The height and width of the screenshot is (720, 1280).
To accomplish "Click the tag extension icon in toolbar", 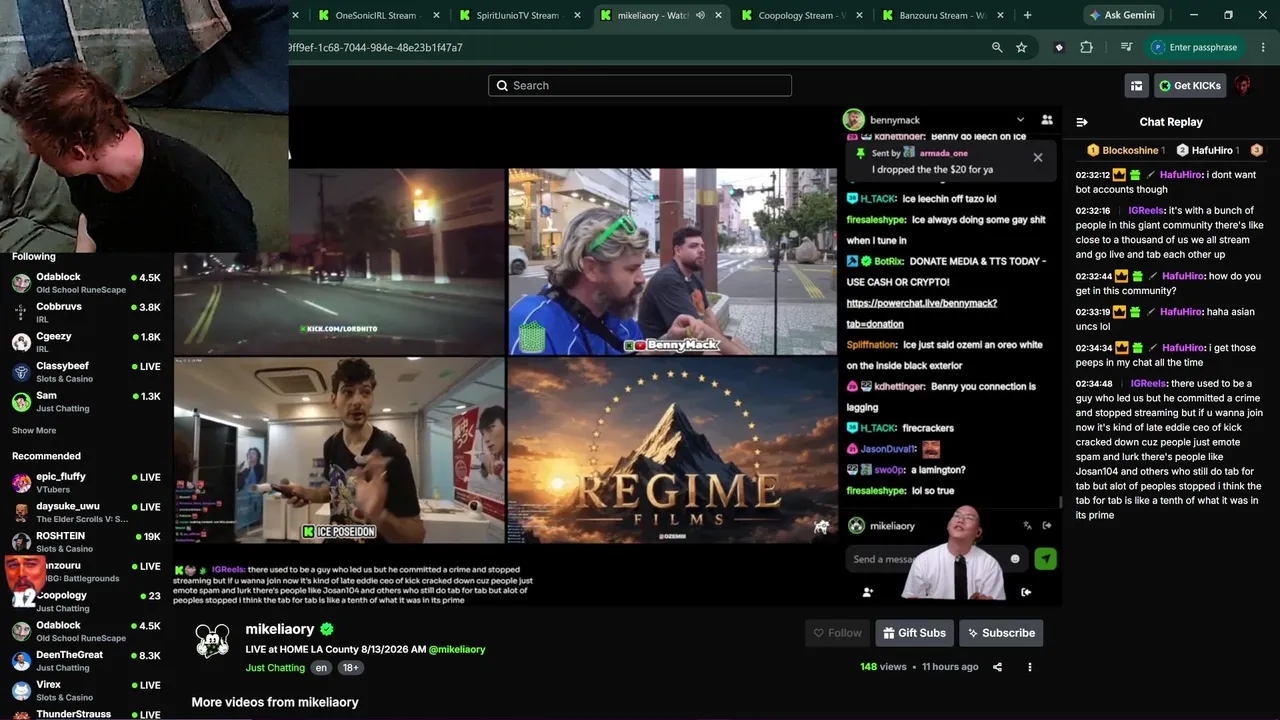I will point(1059,47).
